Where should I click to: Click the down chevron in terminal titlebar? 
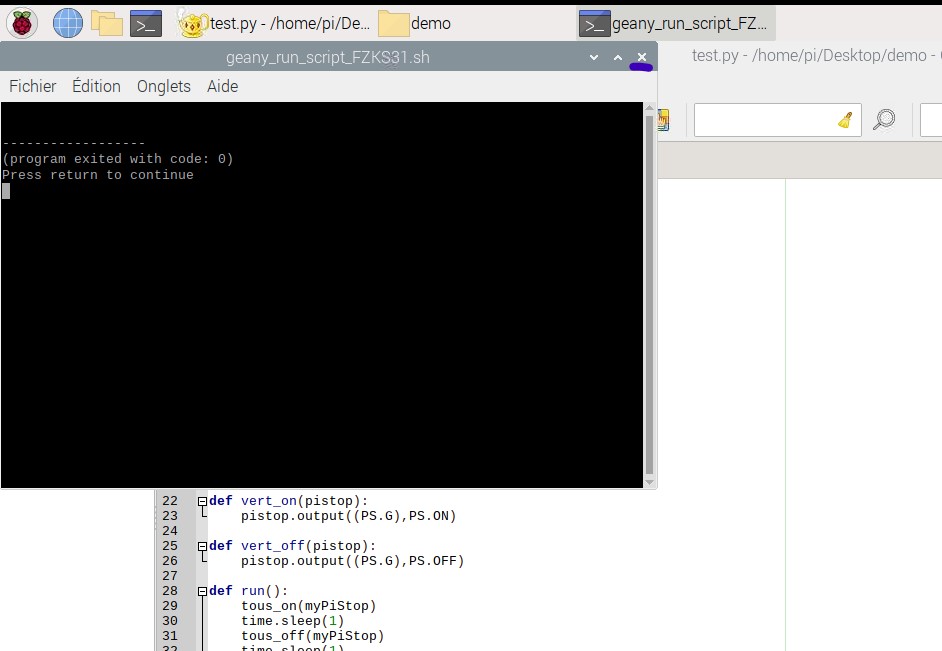594,57
